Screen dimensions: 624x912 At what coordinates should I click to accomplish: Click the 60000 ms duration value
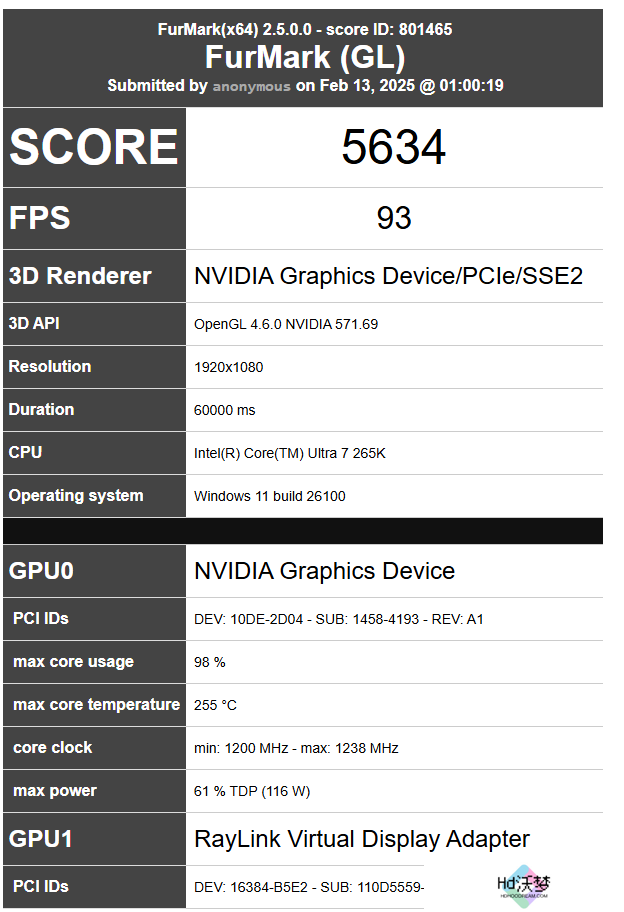coord(224,410)
